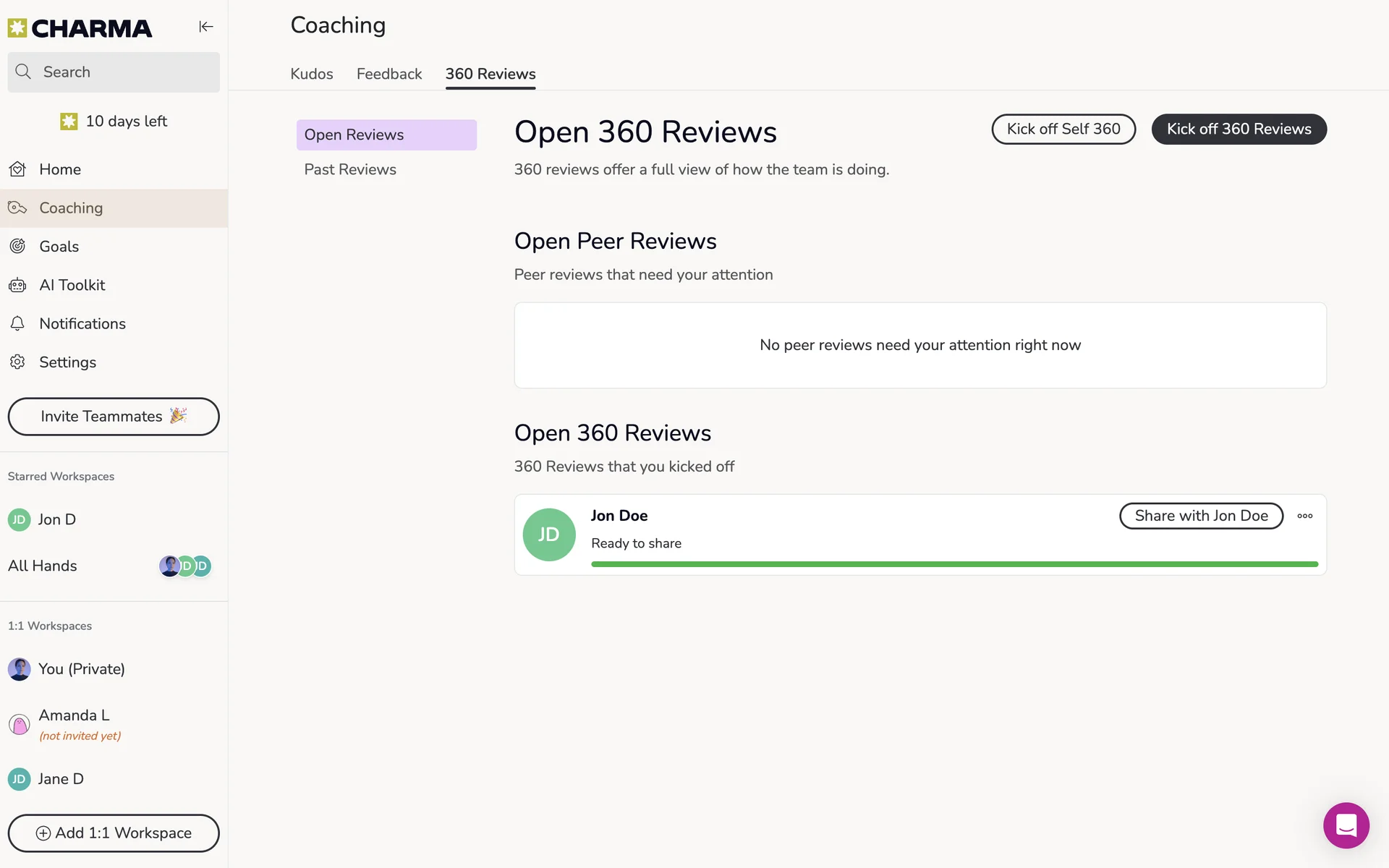Click Kick off 360 Reviews button
The height and width of the screenshot is (868, 1389).
coord(1239,129)
